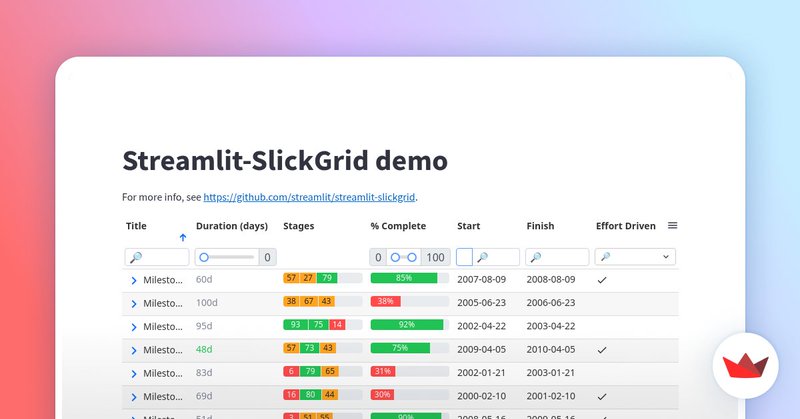Click the Finish date filter field
This screenshot has width=800, height=419.
(557, 257)
